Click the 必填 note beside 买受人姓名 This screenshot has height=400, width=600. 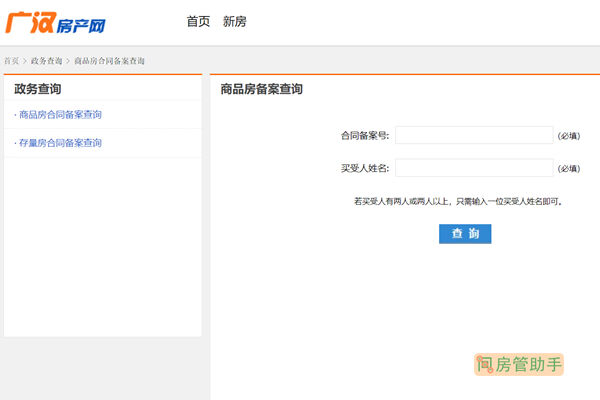[x=569, y=169]
